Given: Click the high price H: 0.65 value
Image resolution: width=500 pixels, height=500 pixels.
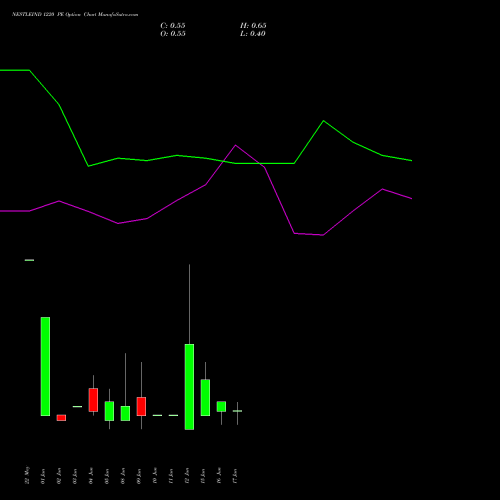Looking at the screenshot, I should click(x=253, y=26).
